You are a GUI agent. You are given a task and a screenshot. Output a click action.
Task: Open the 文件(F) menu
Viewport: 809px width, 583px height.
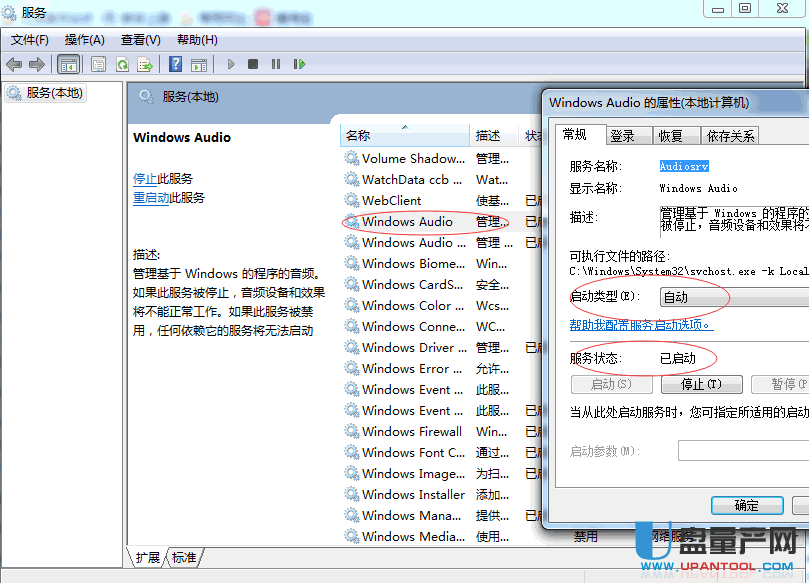tap(30, 40)
